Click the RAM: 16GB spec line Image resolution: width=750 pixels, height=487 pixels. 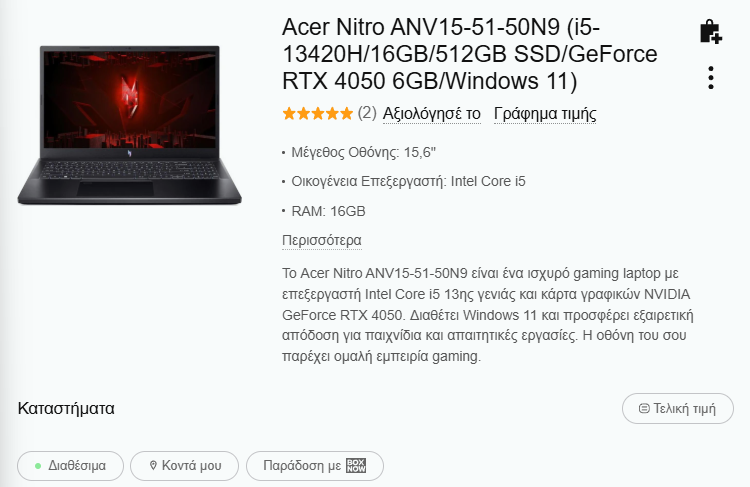click(x=329, y=211)
